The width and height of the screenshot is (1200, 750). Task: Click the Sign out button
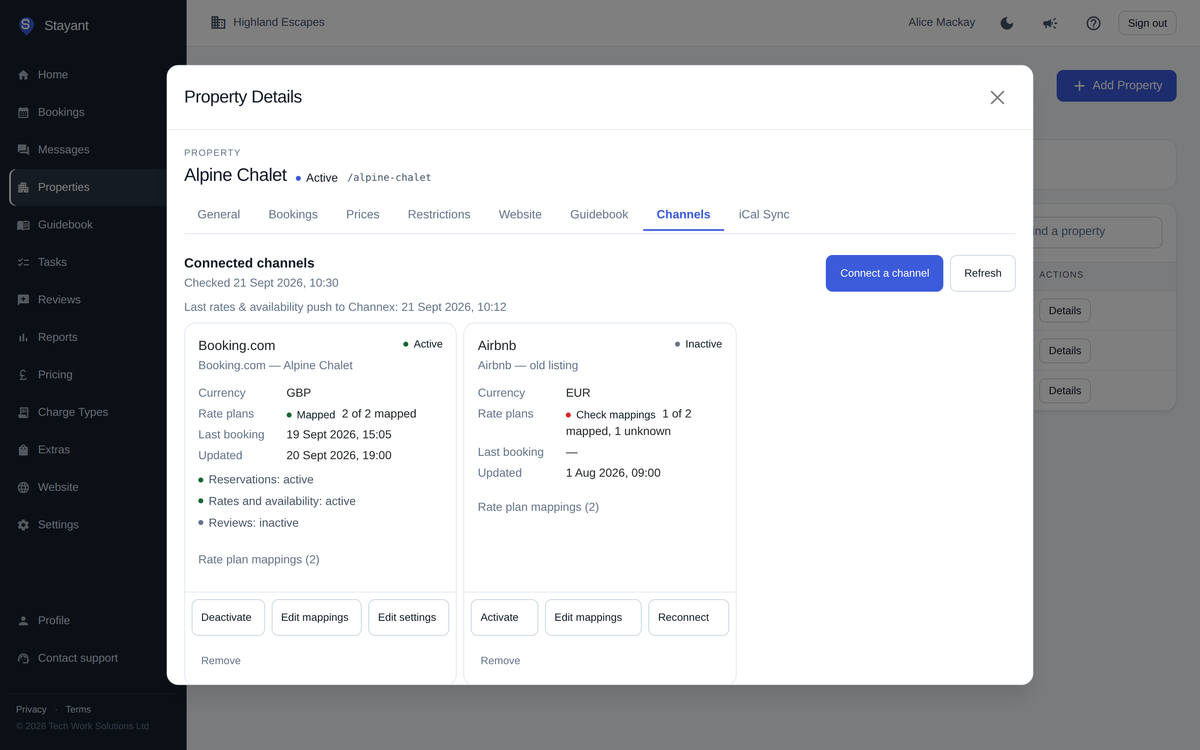tap(1147, 23)
